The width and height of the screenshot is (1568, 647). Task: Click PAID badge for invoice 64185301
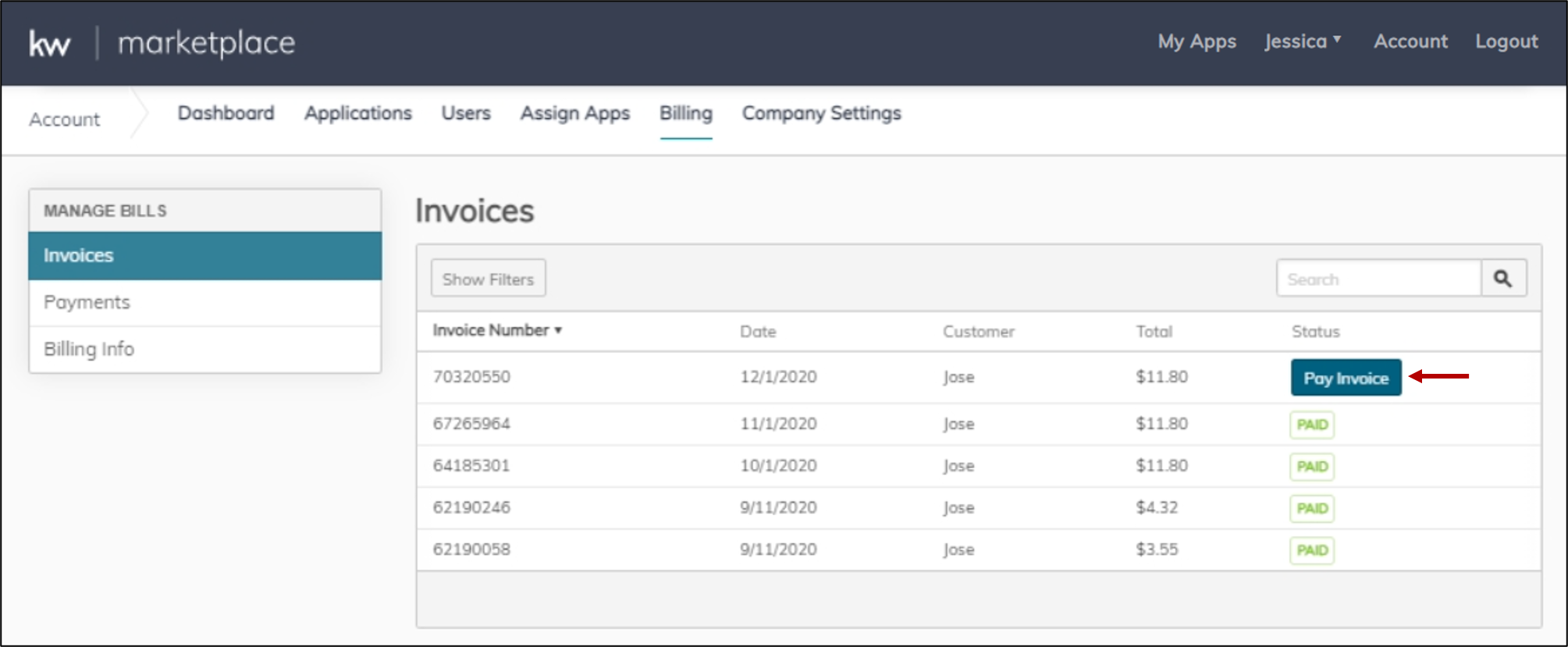click(1312, 467)
